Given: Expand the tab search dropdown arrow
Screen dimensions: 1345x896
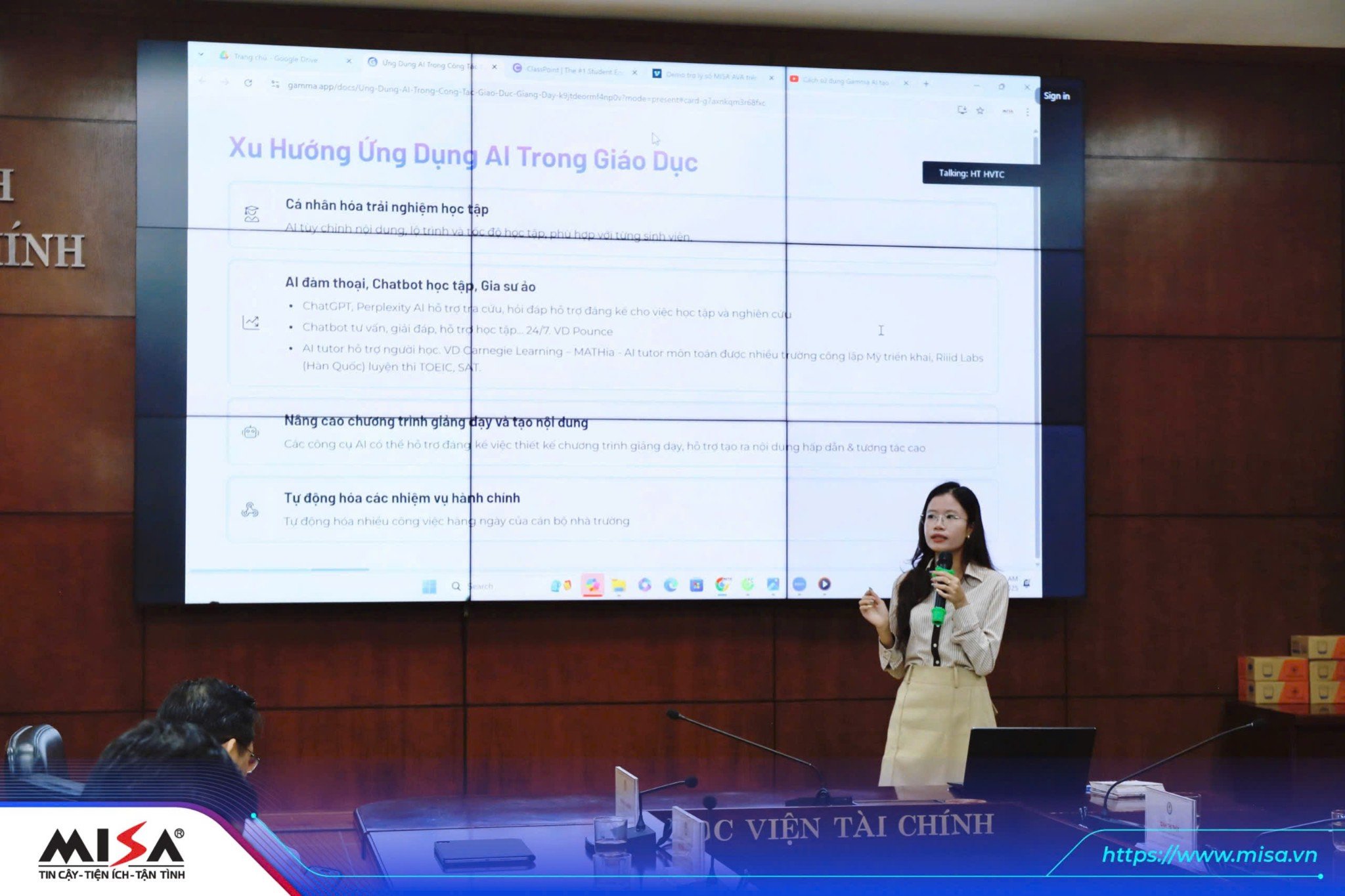Looking at the screenshot, I should click(x=201, y=54).
